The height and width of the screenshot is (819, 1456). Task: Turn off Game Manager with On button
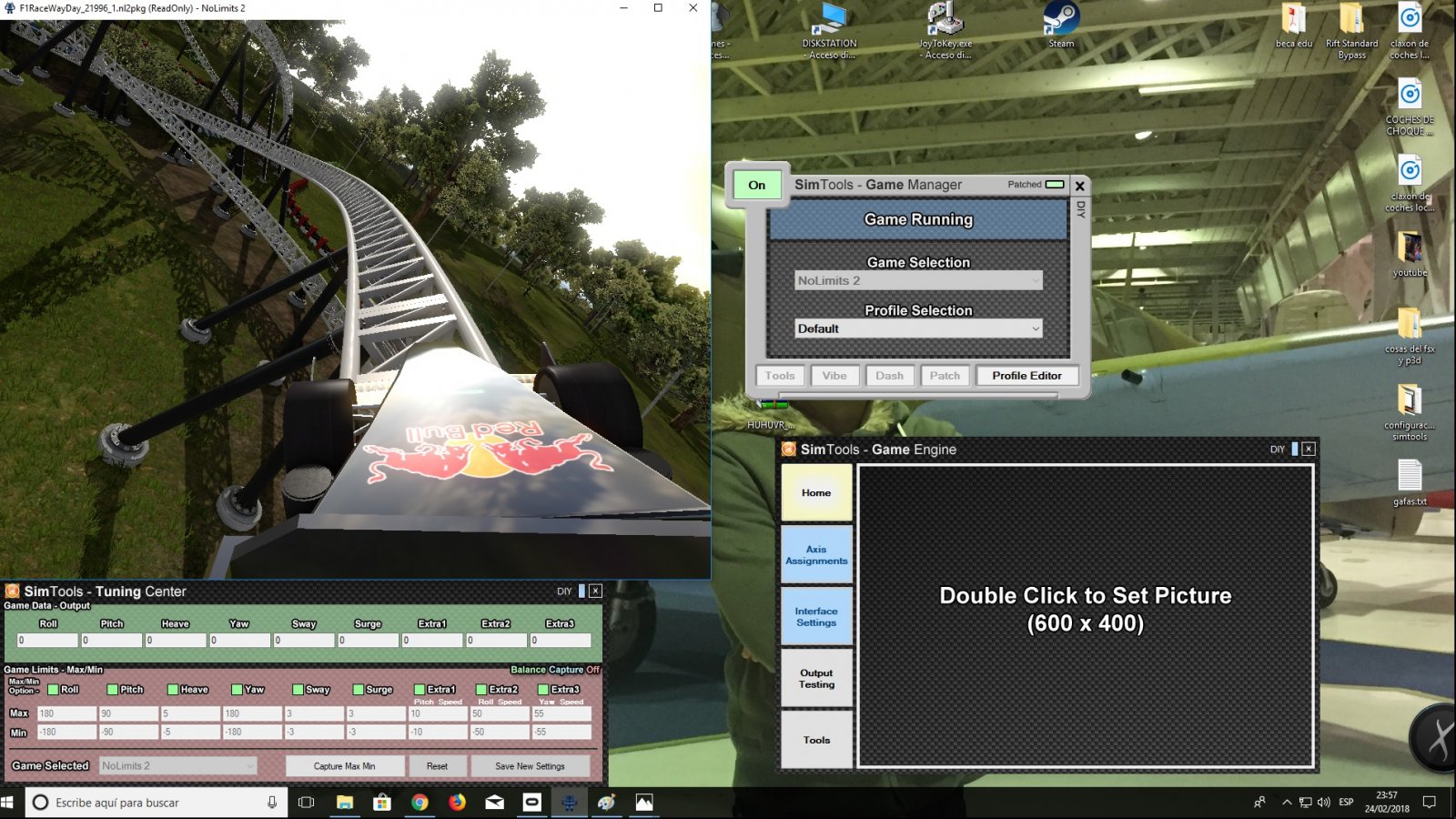click(756, 185)
